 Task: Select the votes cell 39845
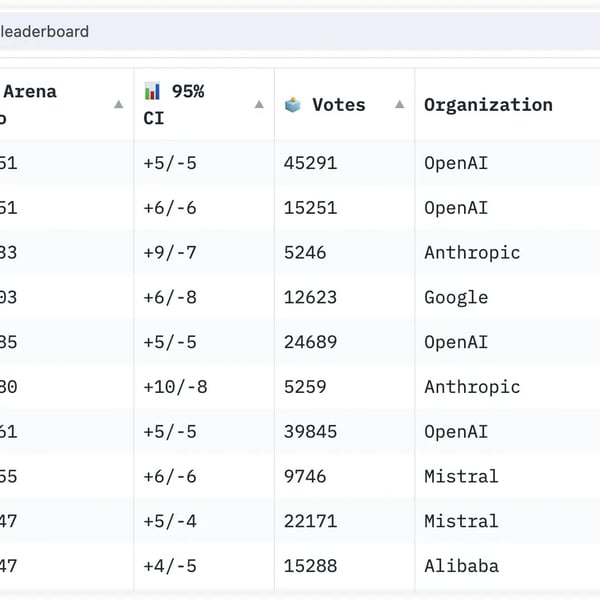coord(310,432)
